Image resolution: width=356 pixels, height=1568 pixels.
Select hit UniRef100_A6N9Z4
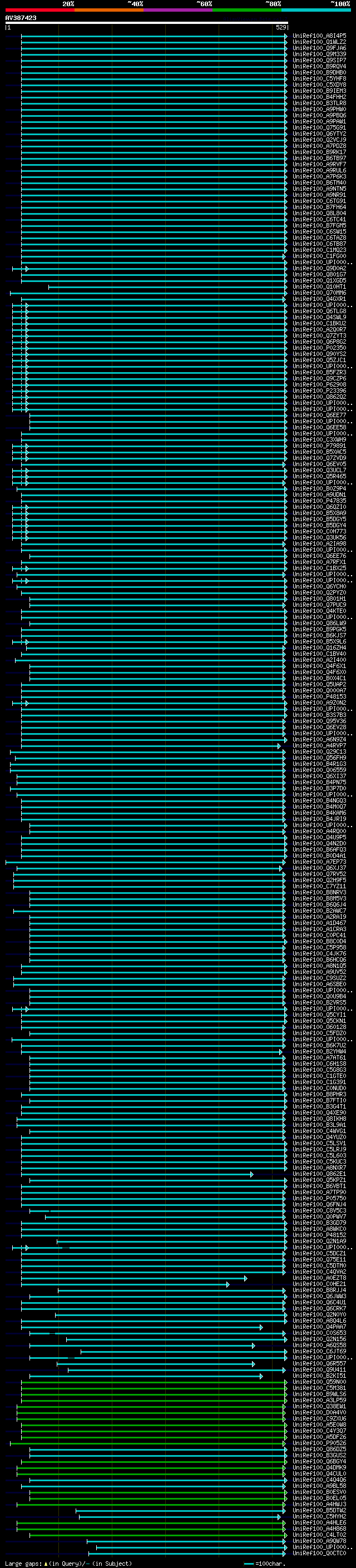click(319, 740)
